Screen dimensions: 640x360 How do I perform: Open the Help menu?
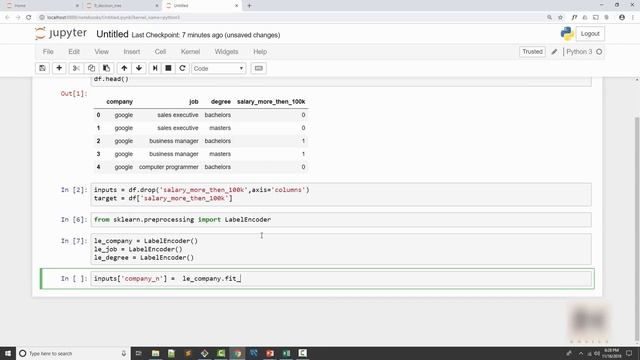(x=260, y=52)
